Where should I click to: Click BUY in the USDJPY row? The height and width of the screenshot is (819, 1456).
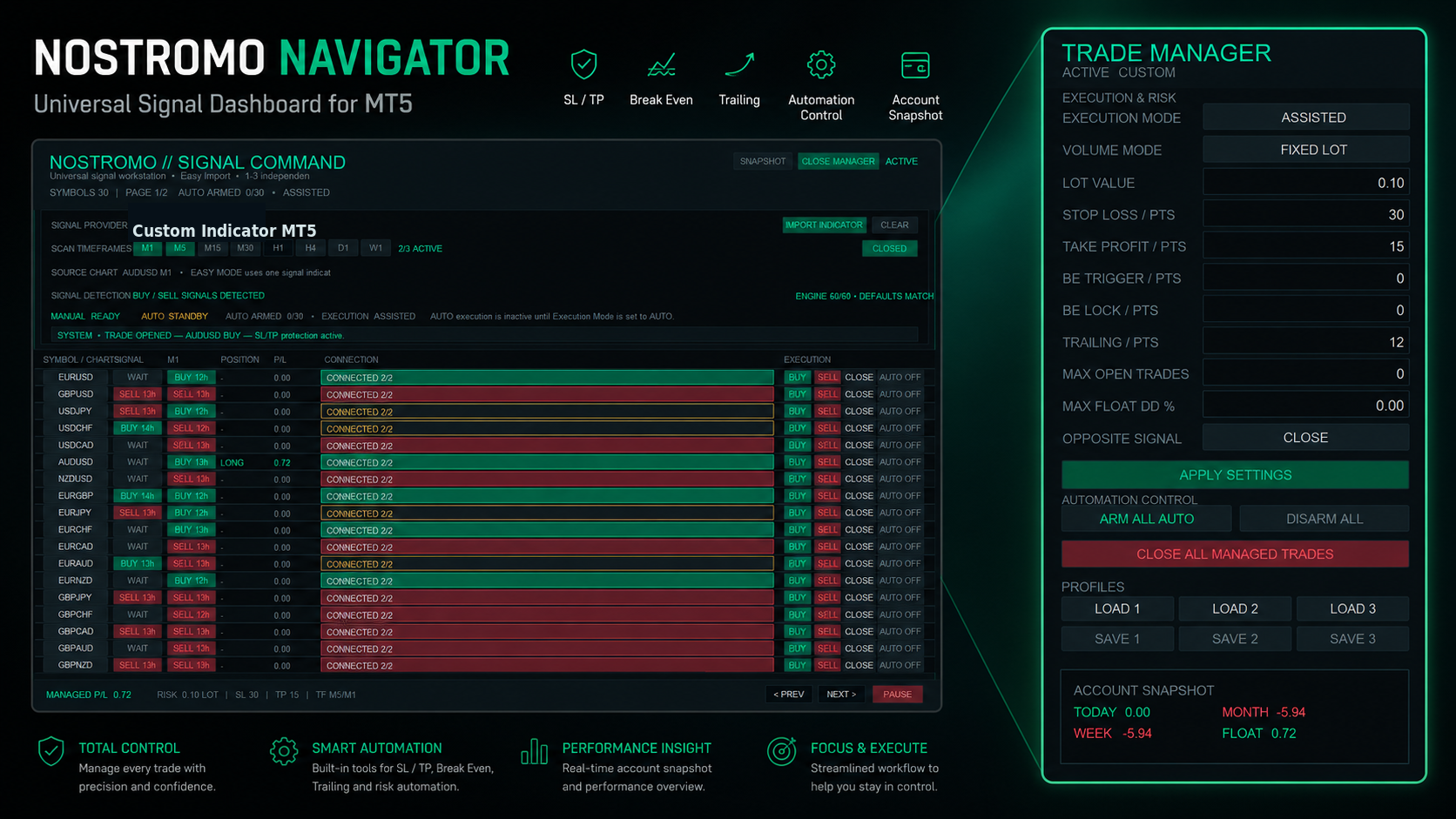pyautogui.click(x=797, y=412)
